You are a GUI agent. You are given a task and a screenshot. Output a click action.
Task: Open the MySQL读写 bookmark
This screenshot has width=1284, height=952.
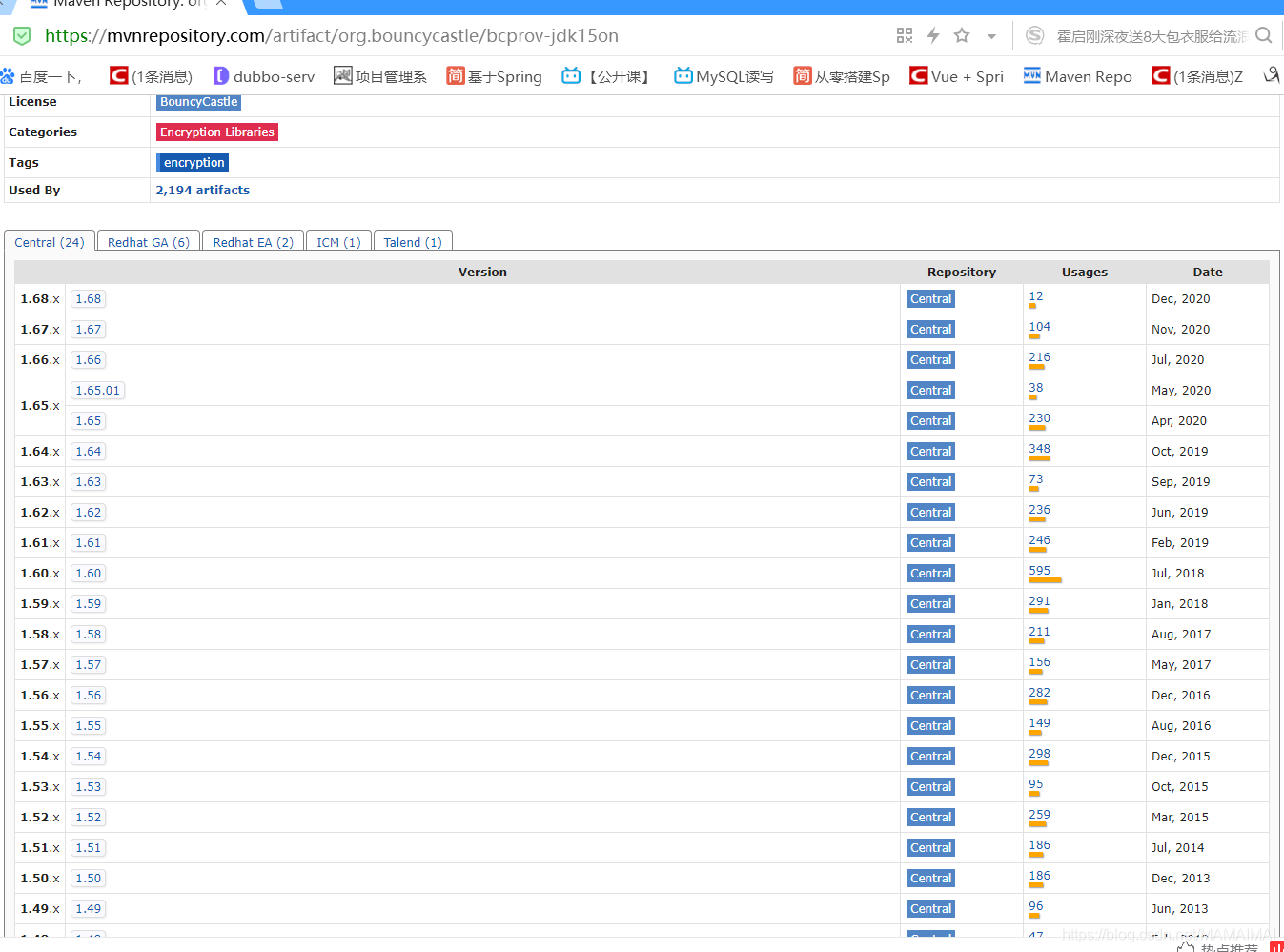[724, 76]
